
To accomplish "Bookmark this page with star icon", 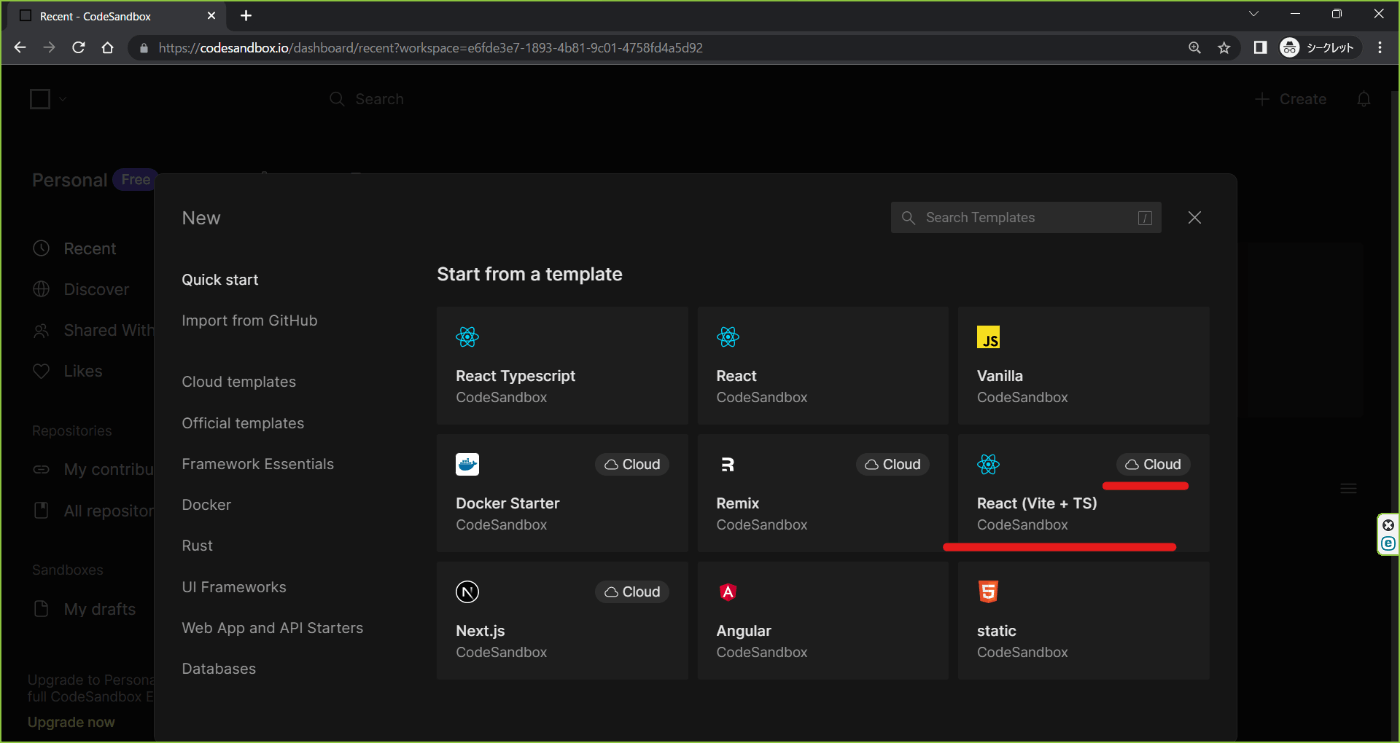I will coord(1223,47).
